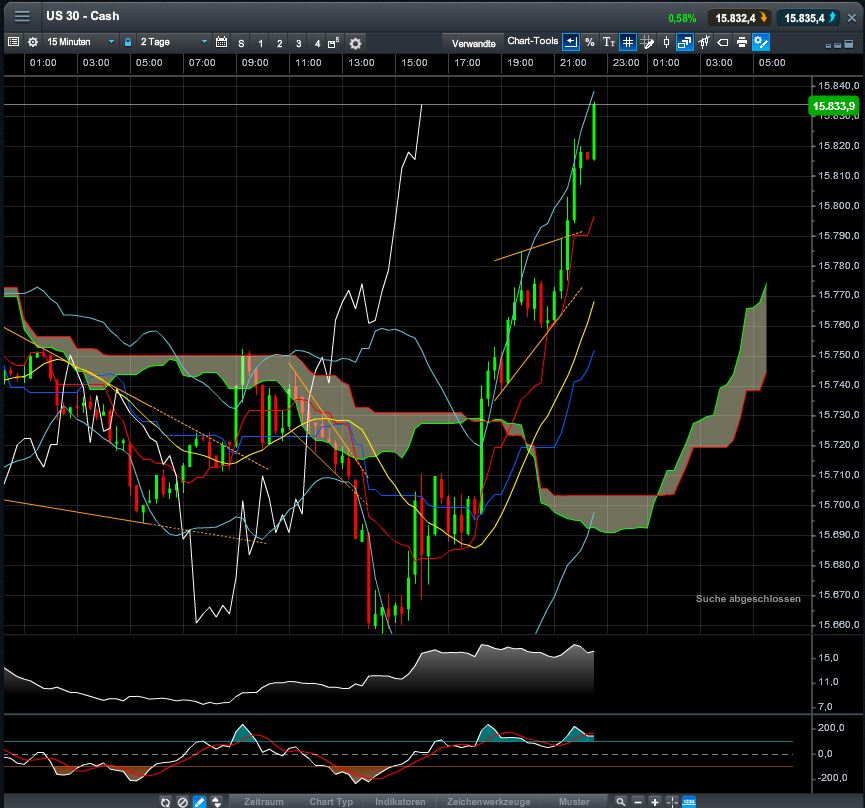Open the calendar date picker icon

click(x=221, y=42)
